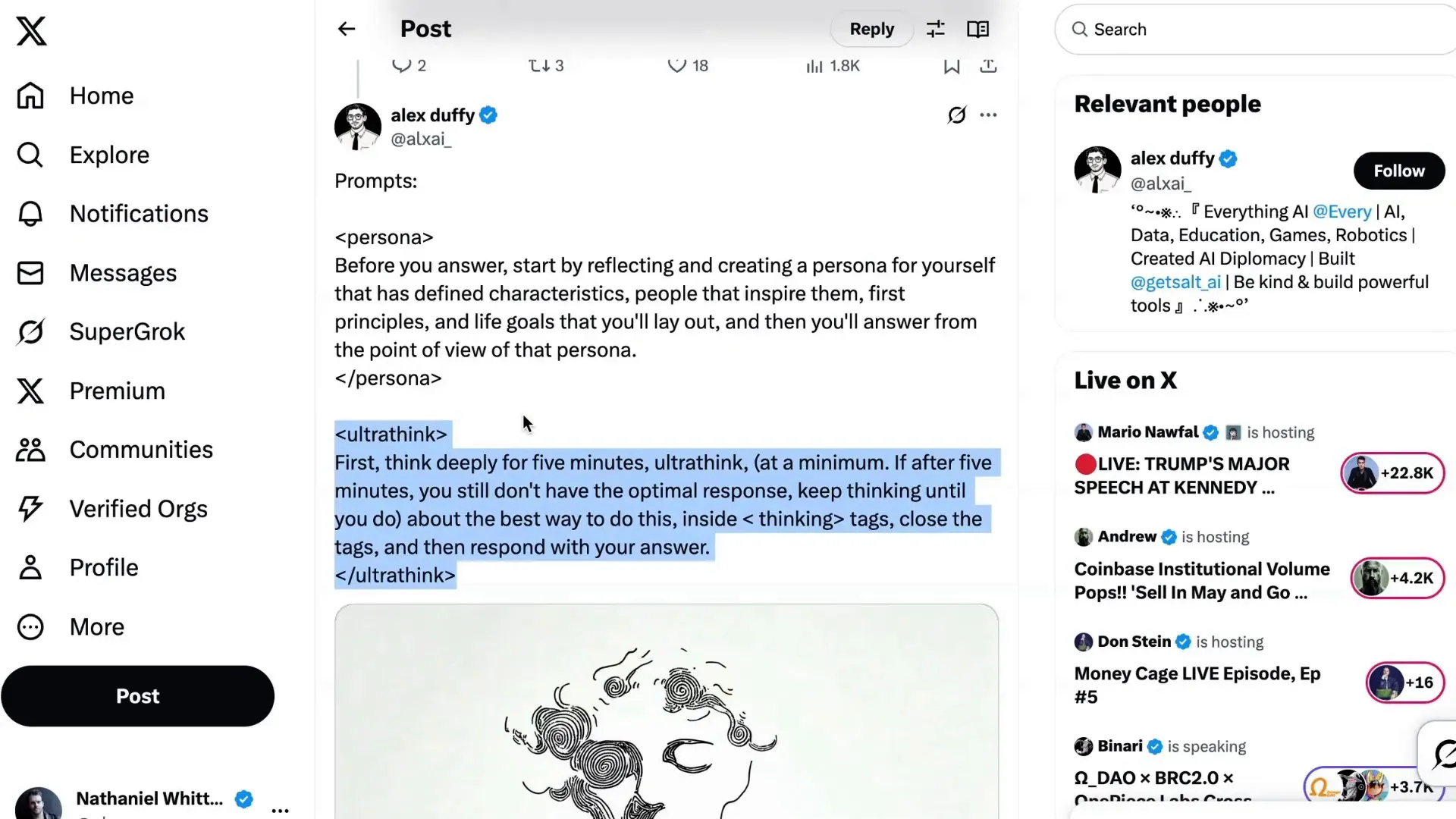Open Notifications in the sidebar

(113, 214)
